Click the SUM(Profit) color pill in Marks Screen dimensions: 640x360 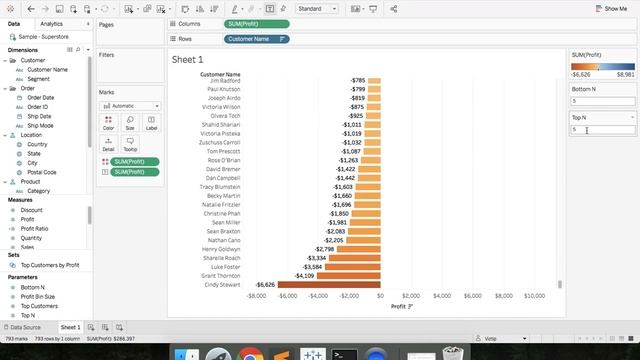pyautogui.click(x=135, y=162)
